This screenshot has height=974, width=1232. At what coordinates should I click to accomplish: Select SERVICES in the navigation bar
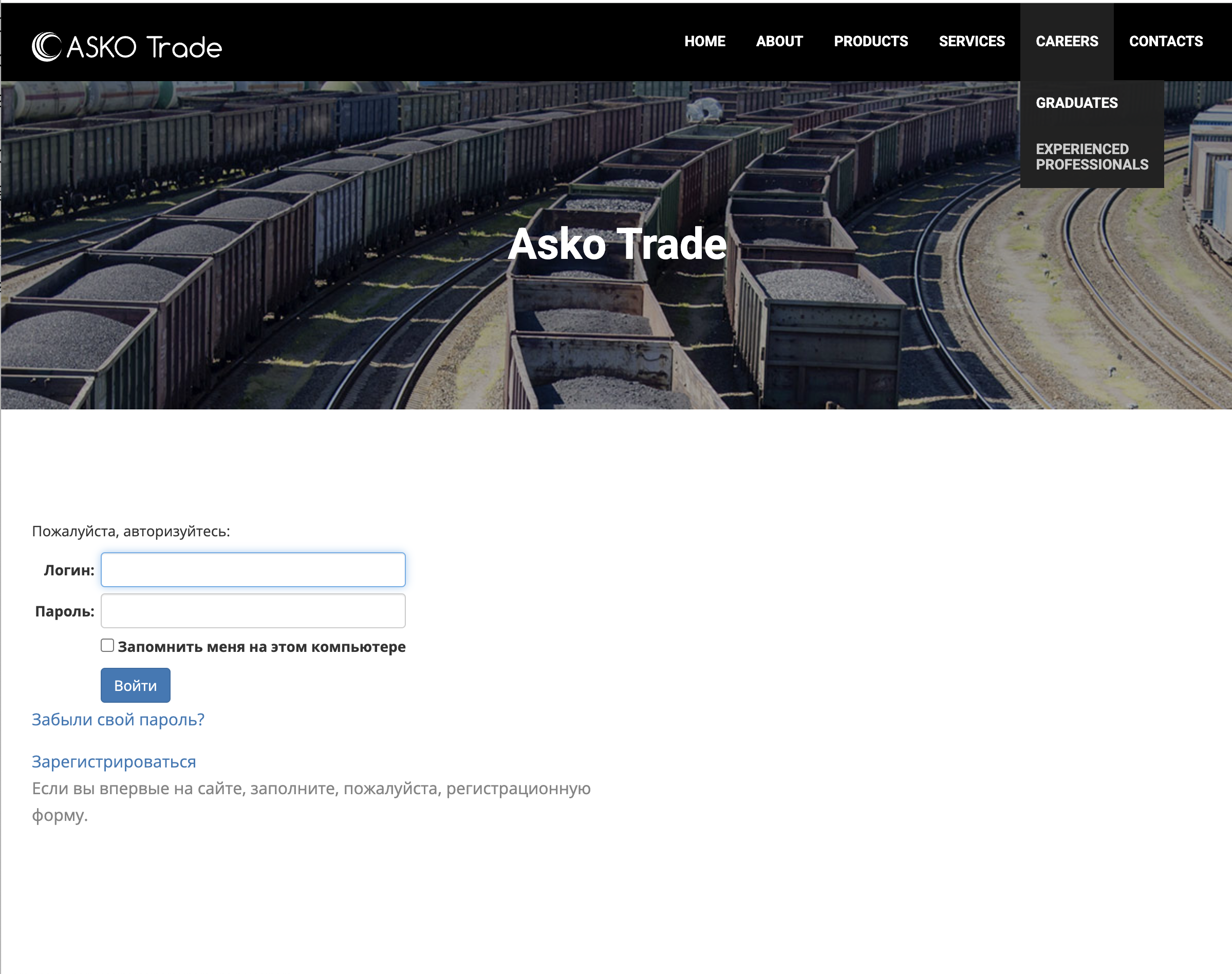click(x=972, y=42)
